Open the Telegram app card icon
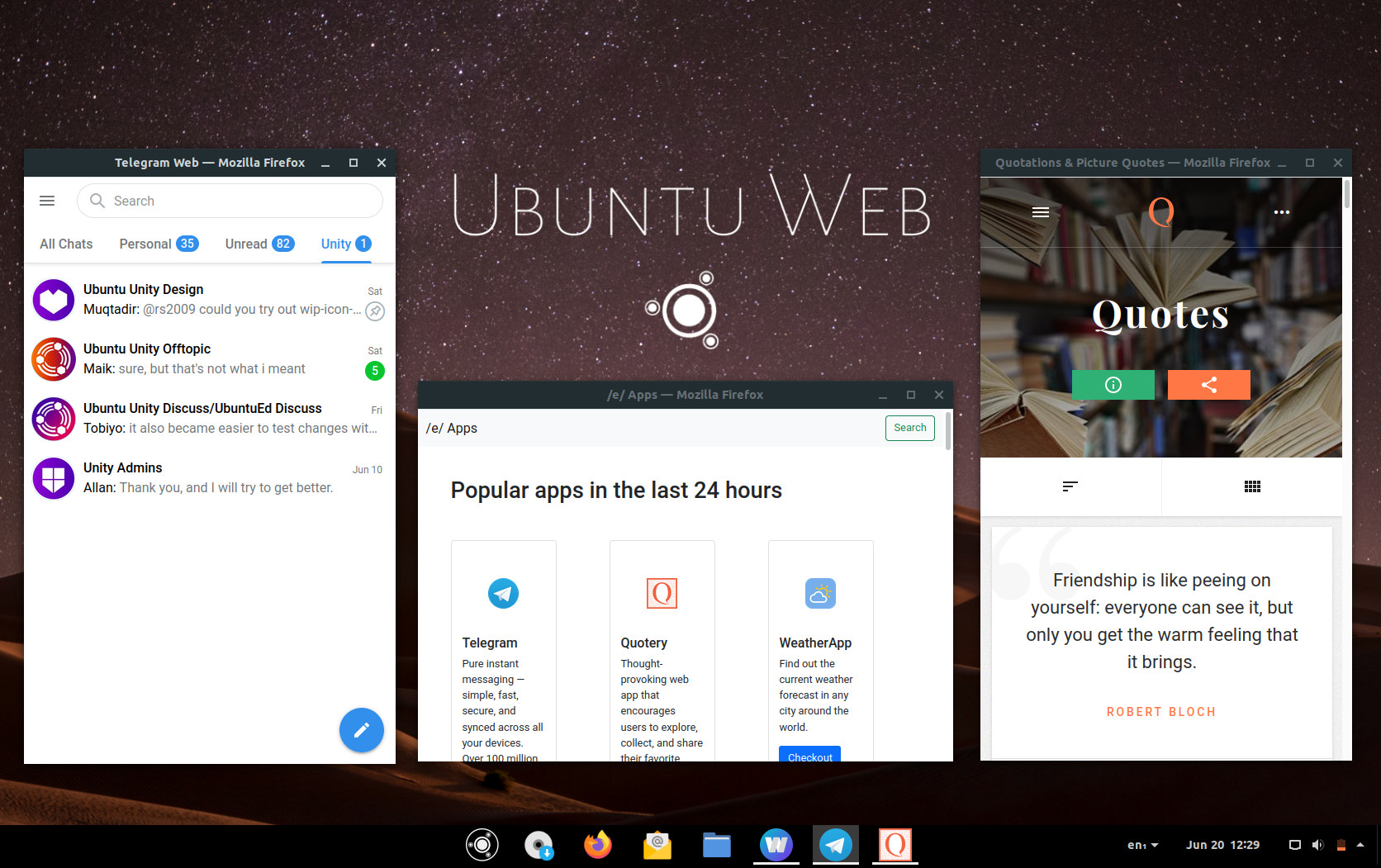 coord(503,593)
